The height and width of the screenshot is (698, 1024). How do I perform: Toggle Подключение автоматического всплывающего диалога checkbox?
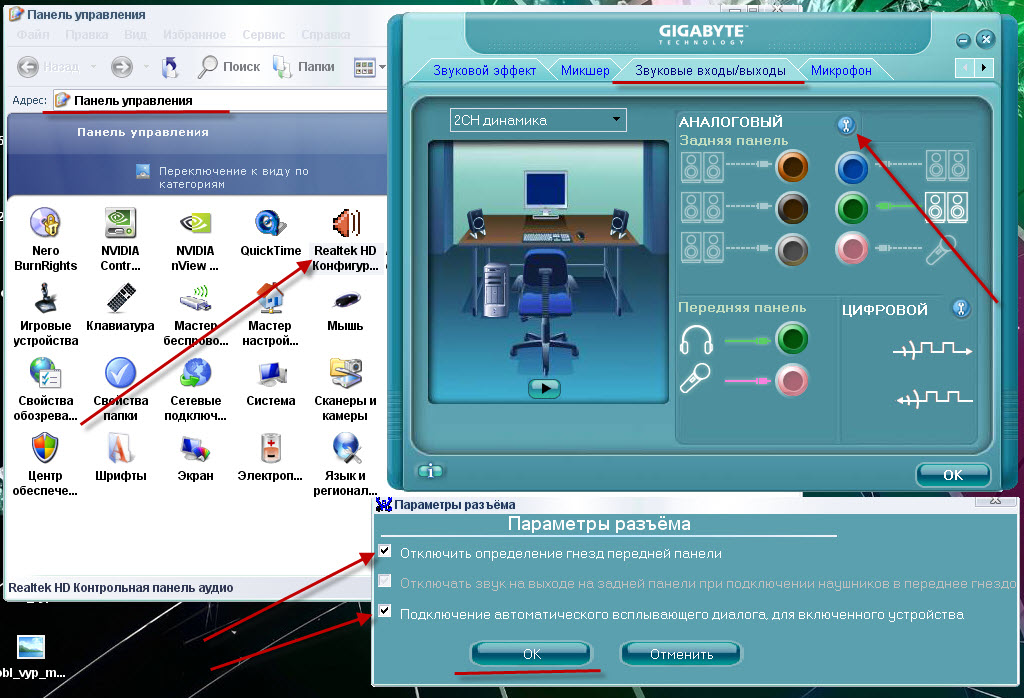pos(385,612)
